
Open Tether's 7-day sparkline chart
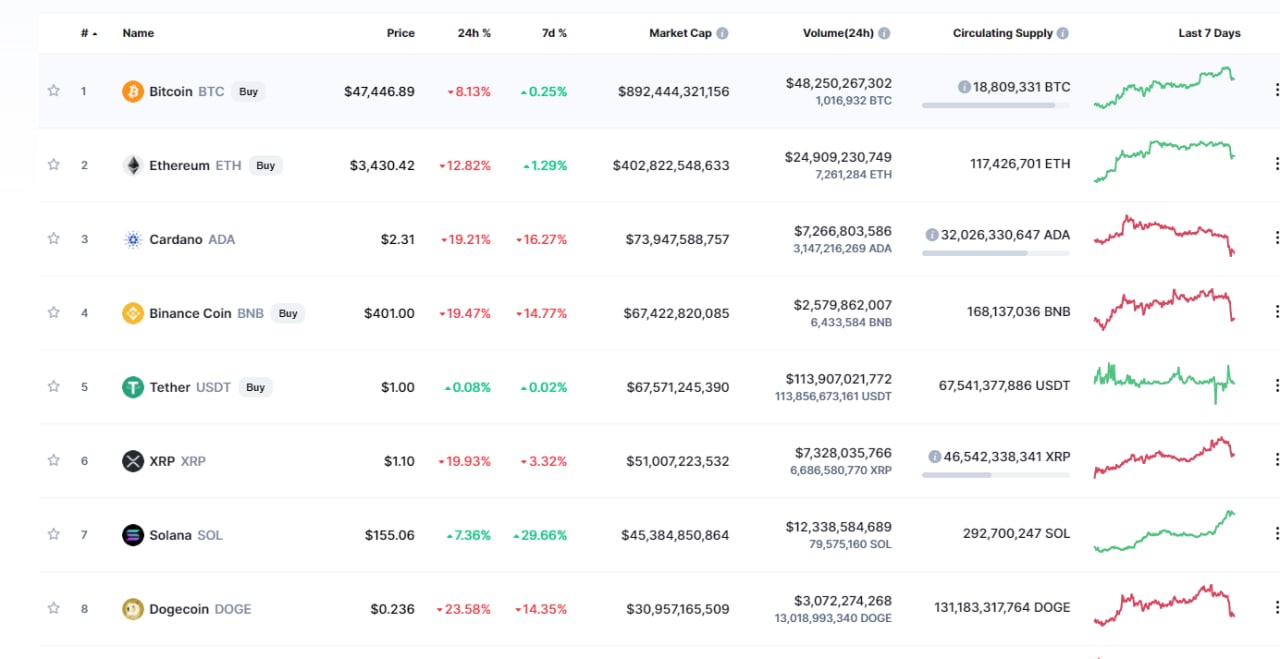pos(1164,382)
